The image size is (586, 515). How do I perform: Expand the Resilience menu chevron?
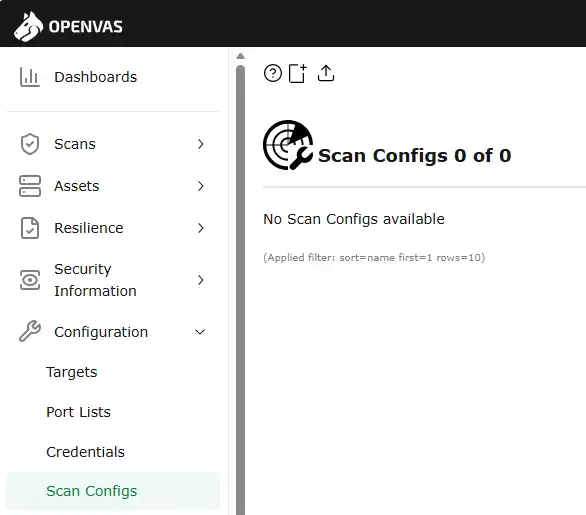[201, 228]
